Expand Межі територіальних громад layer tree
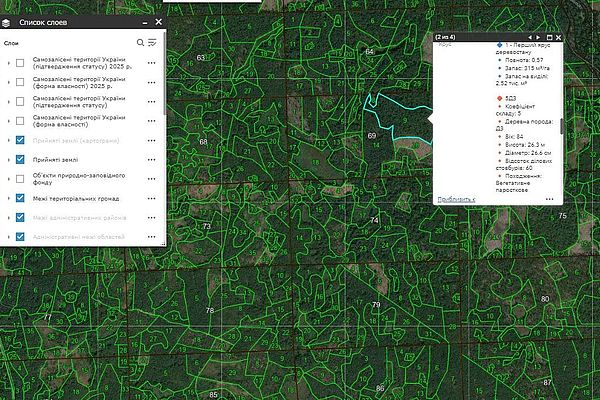The height and width of the screenshot is (400, 600). point(8,199)
